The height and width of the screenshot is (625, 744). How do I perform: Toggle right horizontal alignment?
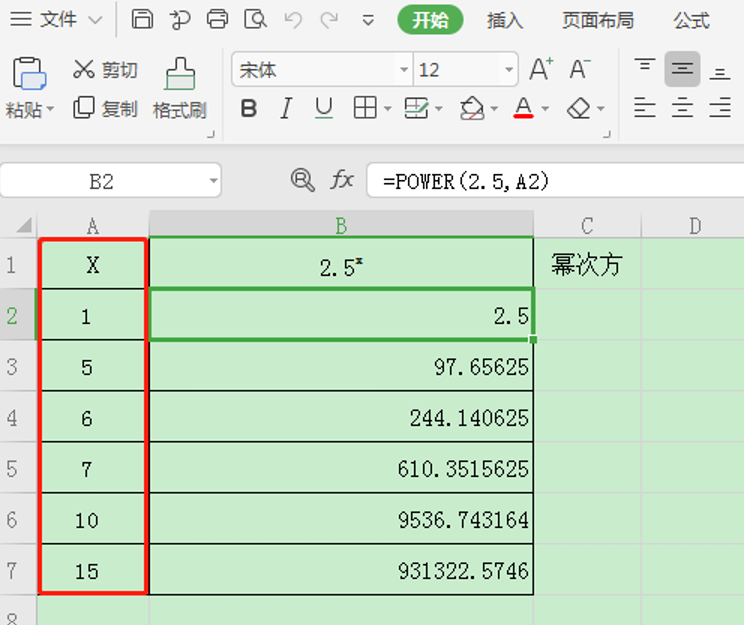(x=720, y=108)
